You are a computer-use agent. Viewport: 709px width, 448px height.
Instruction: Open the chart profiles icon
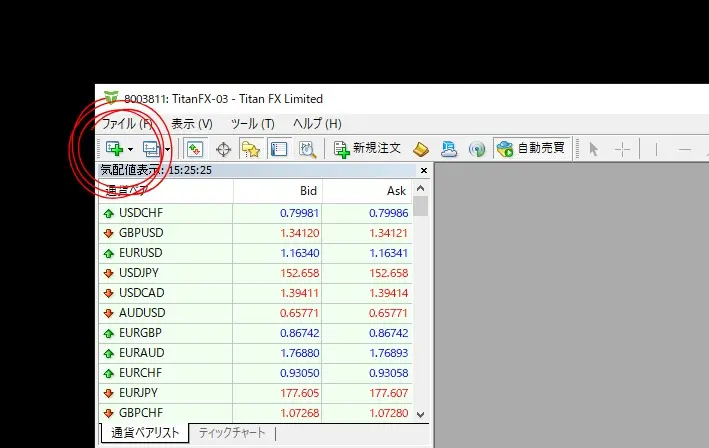[151, 149]
